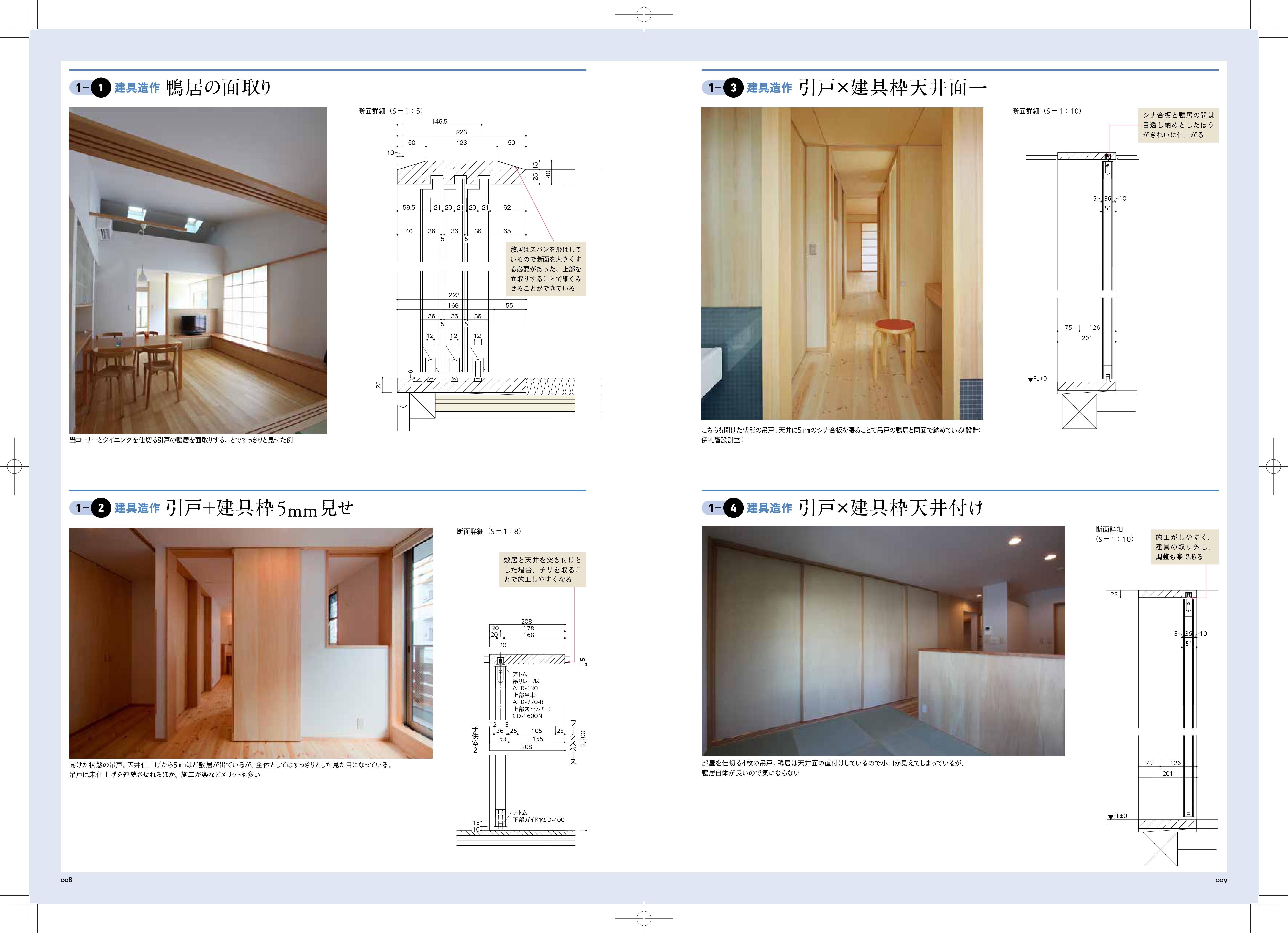
Task: Select the black circled number 1 badge
Action: (x=101, y=88)
